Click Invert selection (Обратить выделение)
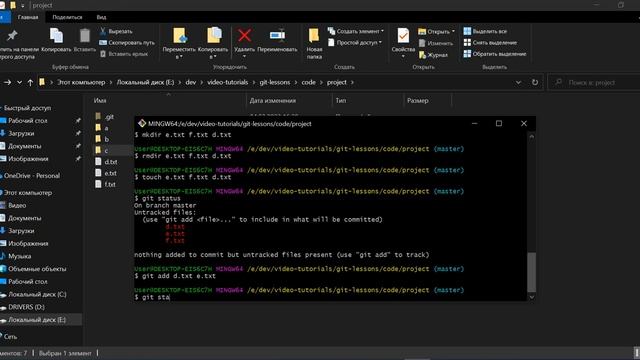This screenshot has height=360, width=640. (495, 54)
